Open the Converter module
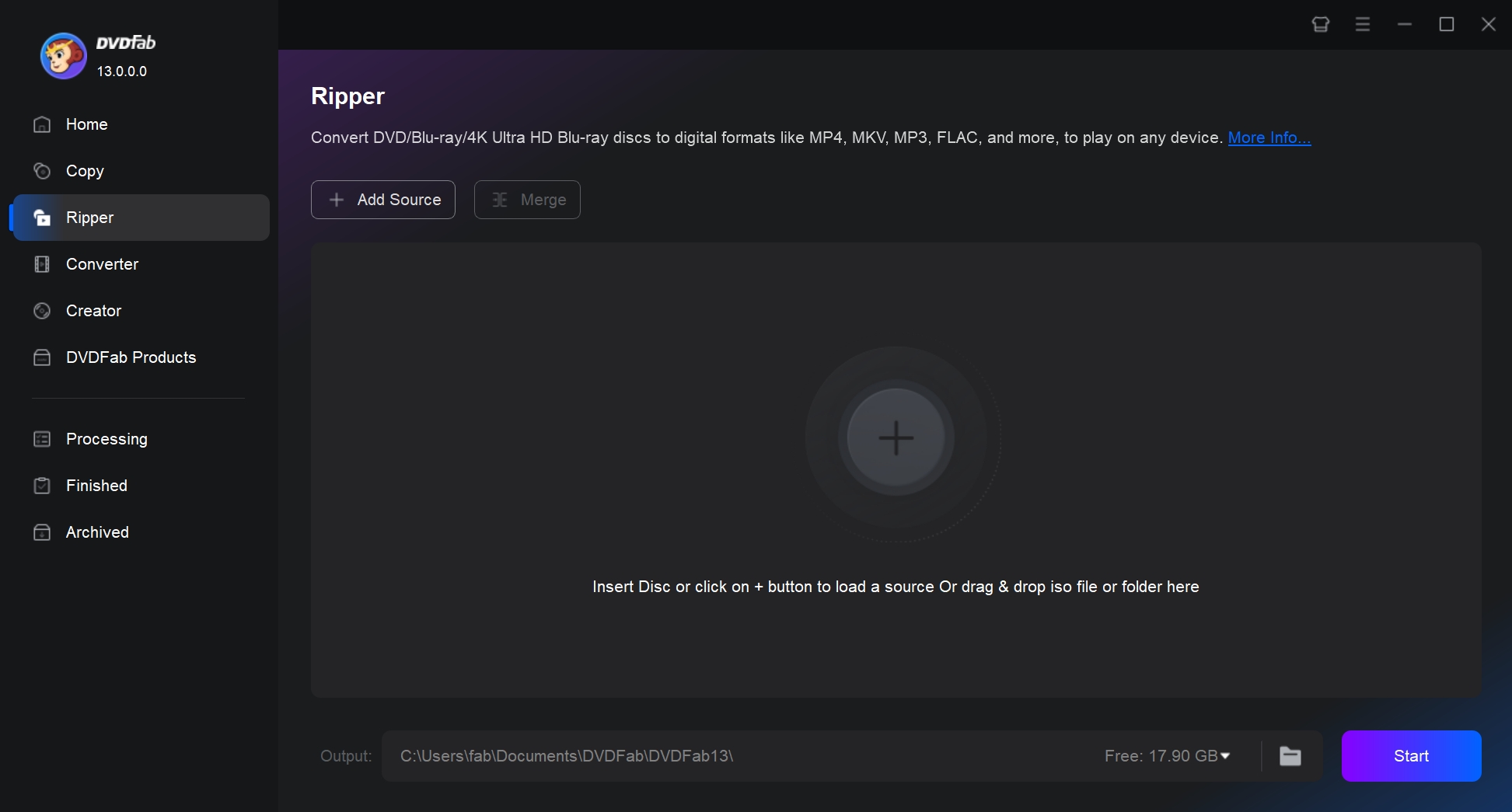 [101, 264]
